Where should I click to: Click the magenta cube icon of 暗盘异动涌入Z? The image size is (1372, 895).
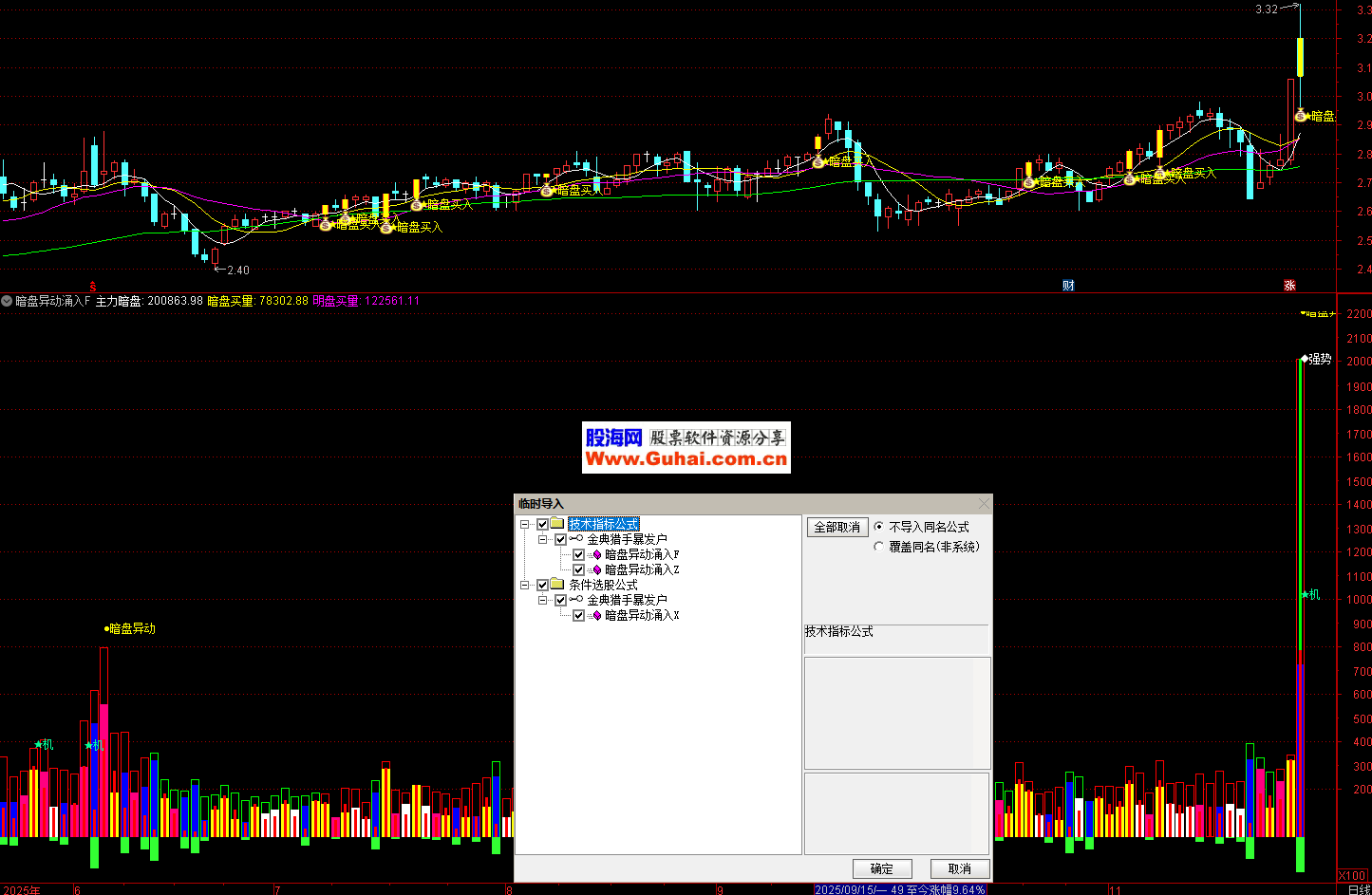click(x=596, y=569)
